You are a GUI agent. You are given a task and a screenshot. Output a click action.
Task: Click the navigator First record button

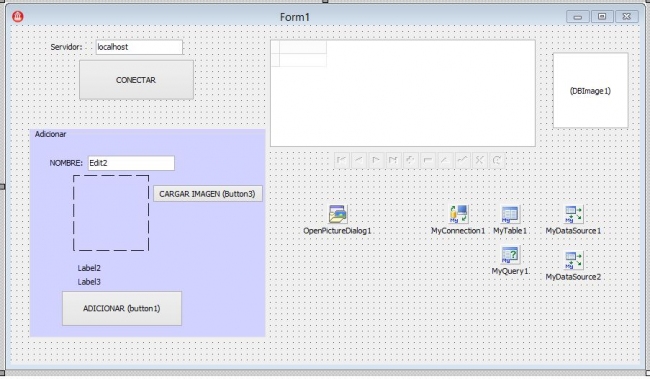(x=342, y=160)
